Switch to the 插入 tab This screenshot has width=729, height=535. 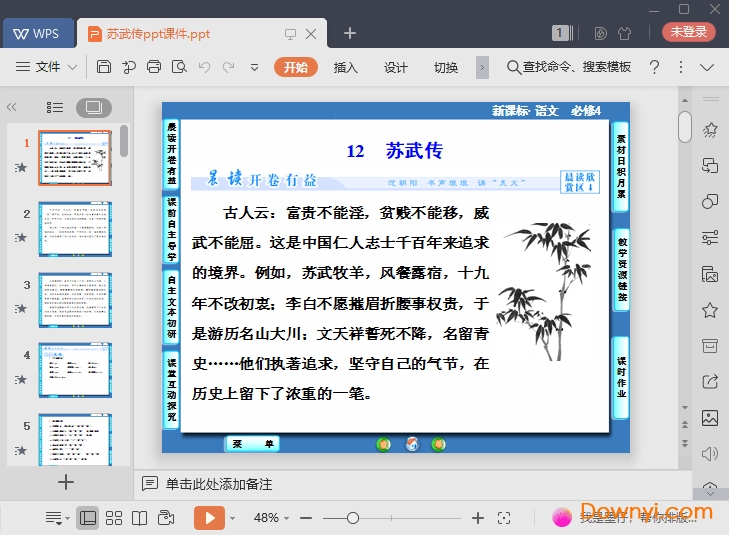[x=345, y=67]
